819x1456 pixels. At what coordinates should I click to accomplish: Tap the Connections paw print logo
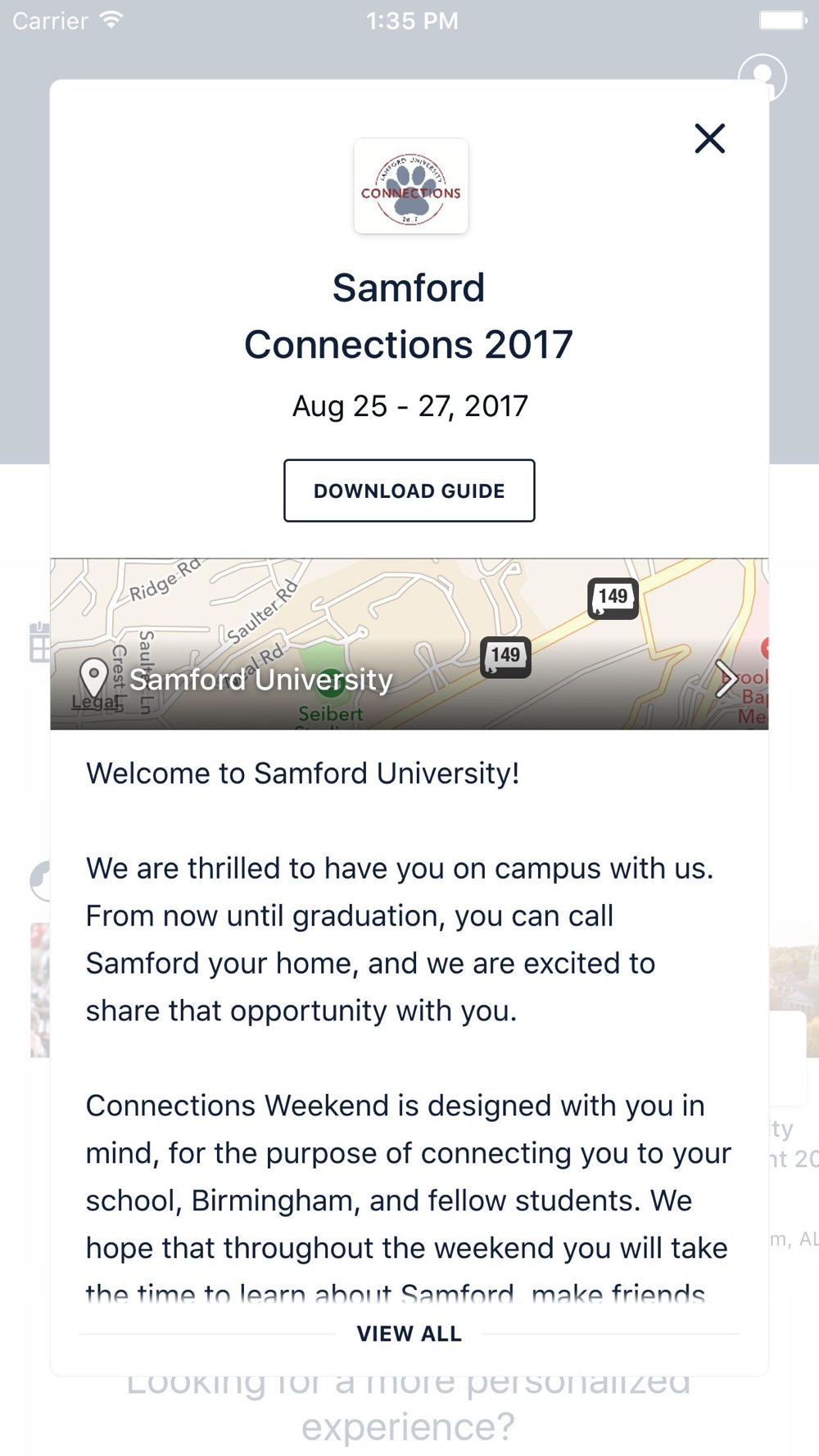pos(410,187)
